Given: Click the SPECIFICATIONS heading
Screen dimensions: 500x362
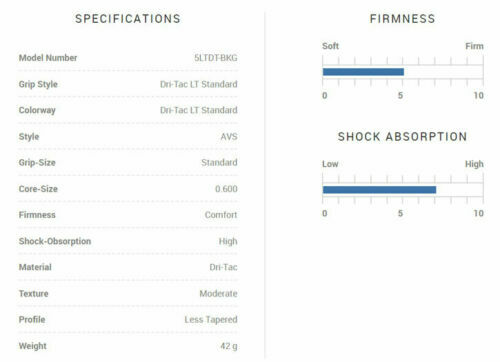Looking at the screenshot, I should pyautogui.click(x=128, y=19).
